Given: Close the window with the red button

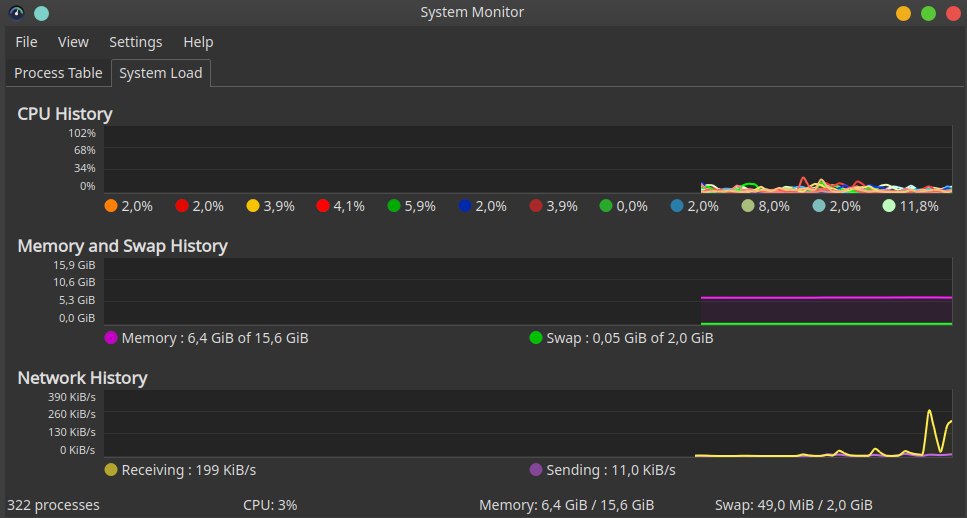Looking at the screenshot, I should coord(953,14).
